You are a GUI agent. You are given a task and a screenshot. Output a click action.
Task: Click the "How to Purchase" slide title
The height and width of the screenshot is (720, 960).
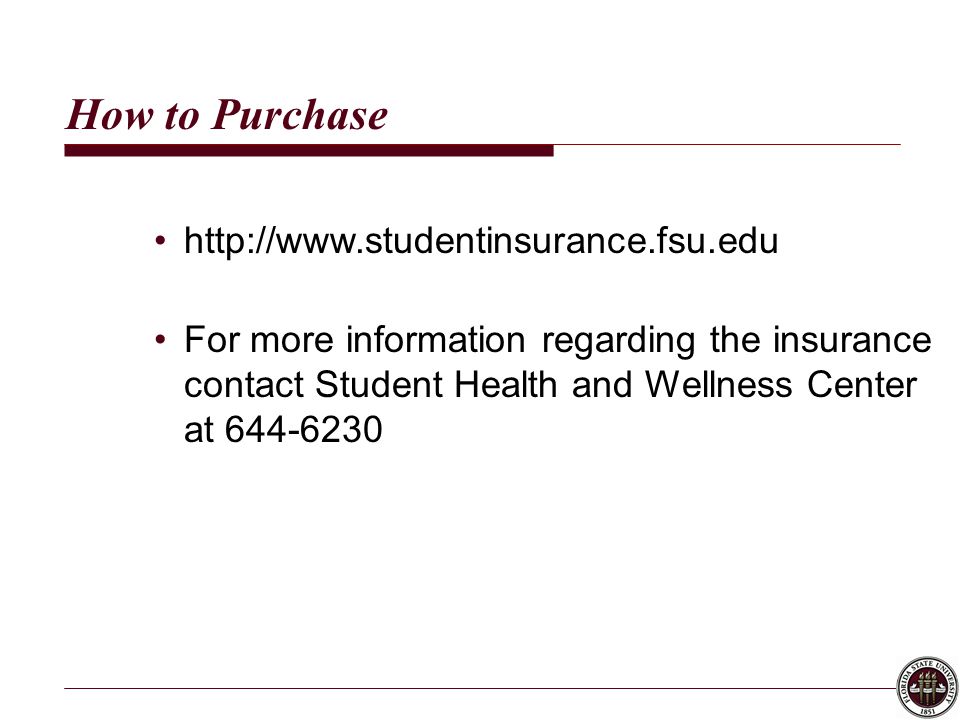pyautogui.click(x=227, y=114)
